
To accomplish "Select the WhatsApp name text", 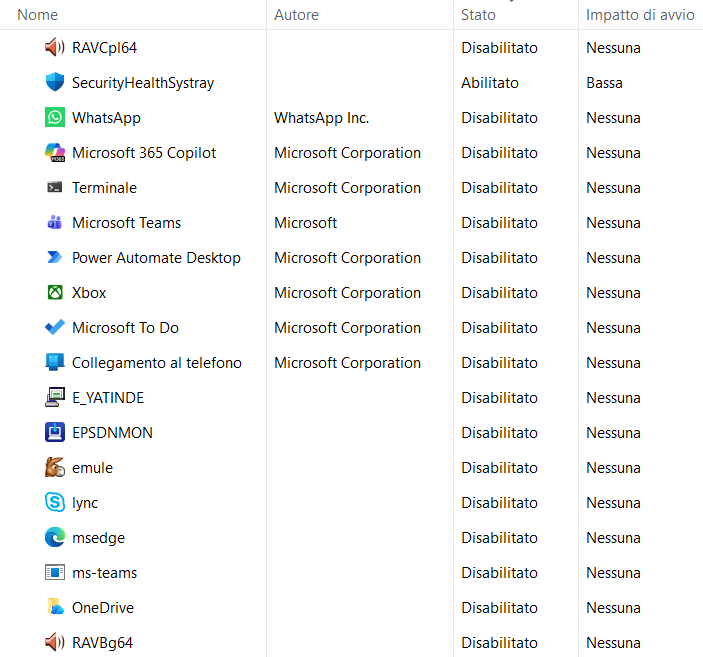I will 106,117.
